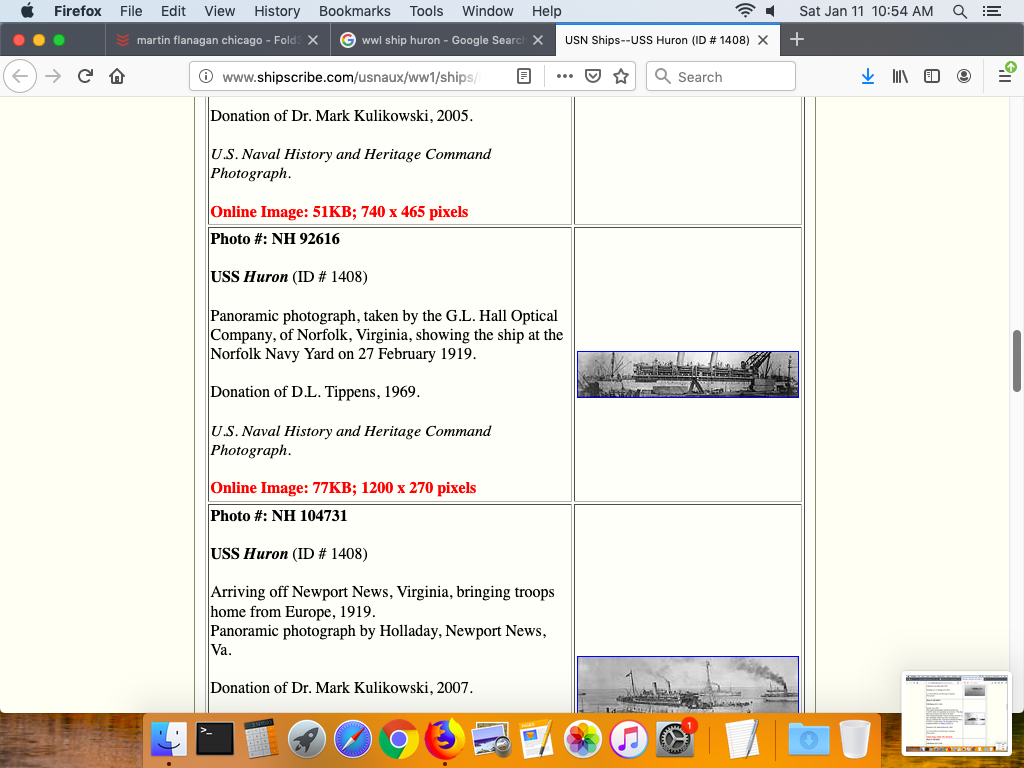The image size is (1024, 768).
Task: Show Library history and bookmarks
Action: click(900, 77)
